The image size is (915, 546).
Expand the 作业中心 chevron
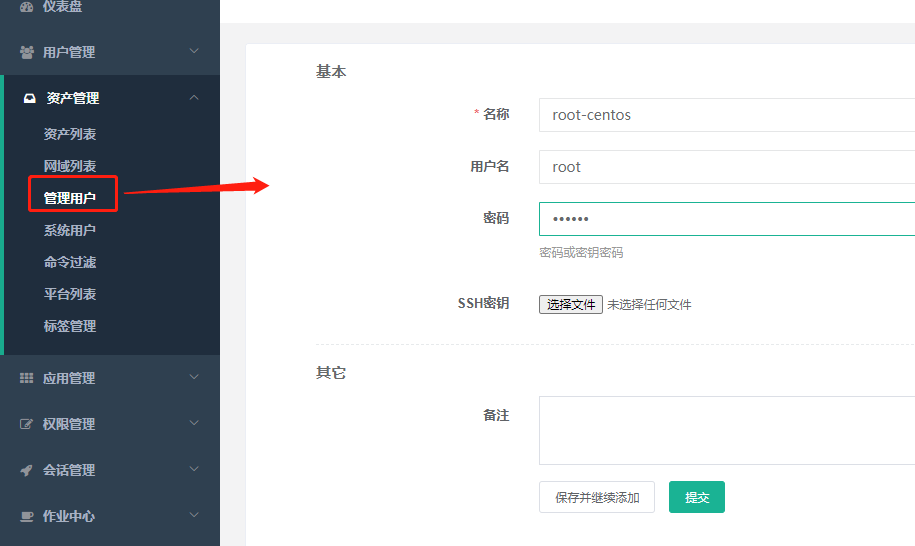194,515
